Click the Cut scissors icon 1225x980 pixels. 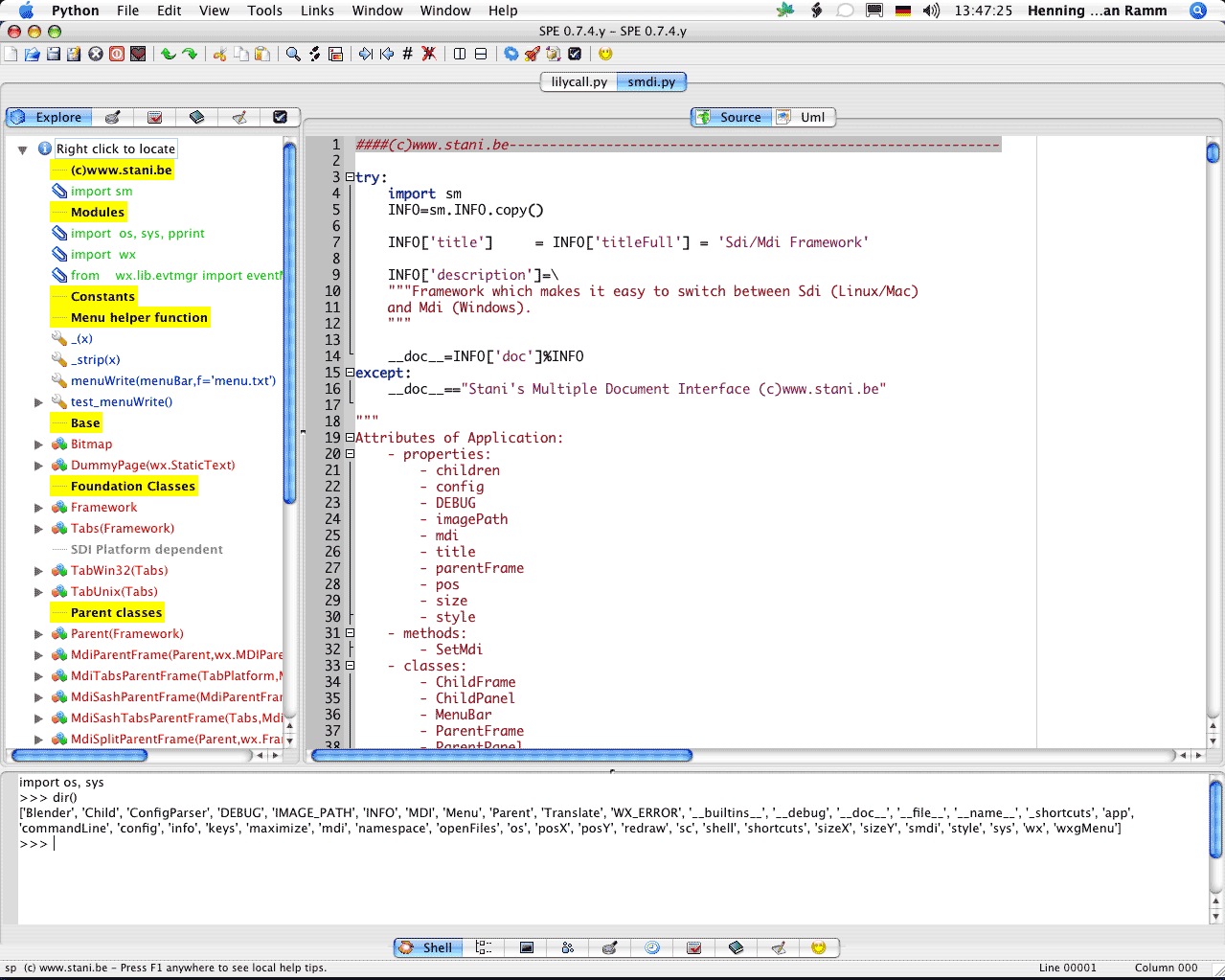(220, 54)
